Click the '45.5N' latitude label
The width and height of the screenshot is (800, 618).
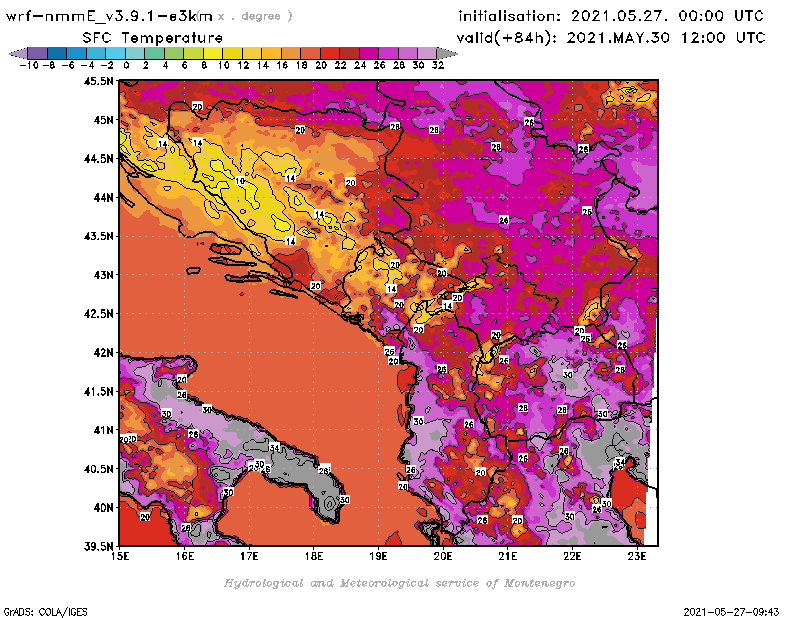[x=98, y=81]
